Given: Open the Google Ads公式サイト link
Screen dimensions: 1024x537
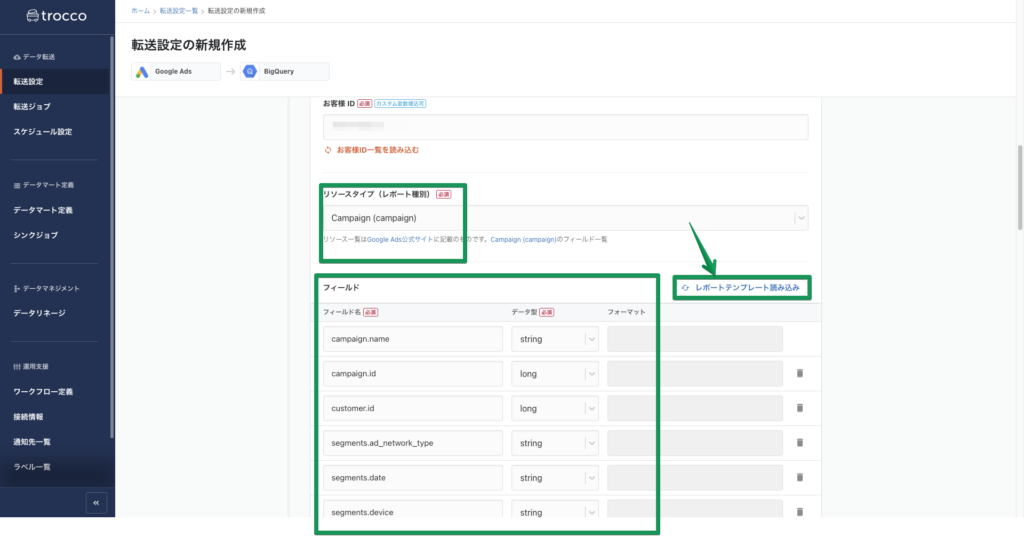Looking at the screenshot, I should click(x=396, y=240).
